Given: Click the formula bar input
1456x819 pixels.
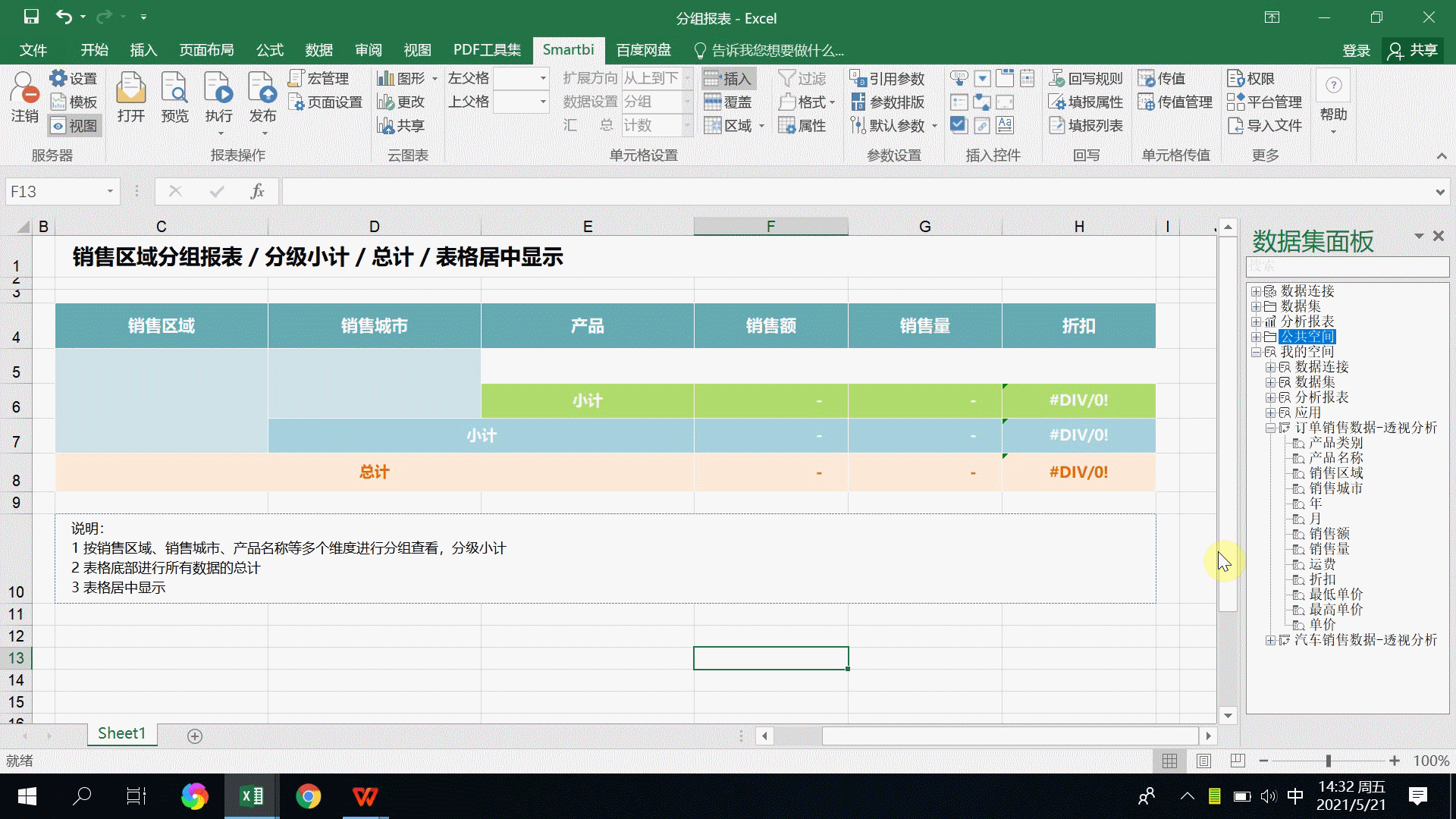Looking at the screenshot, I should [857, 192].
